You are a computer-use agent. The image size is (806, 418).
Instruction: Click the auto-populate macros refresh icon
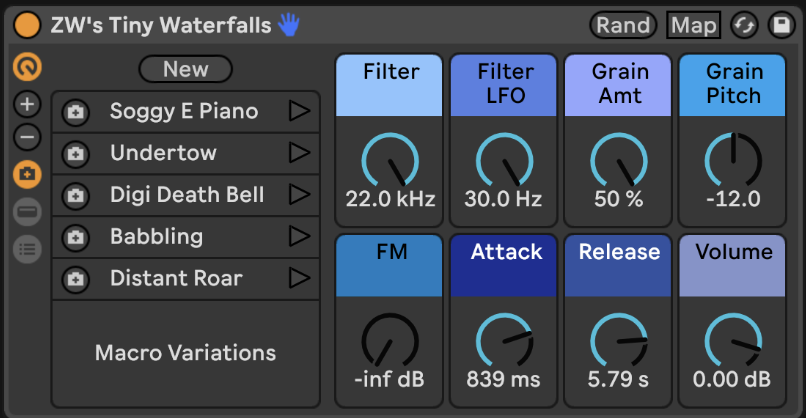[x=743, y=25]
